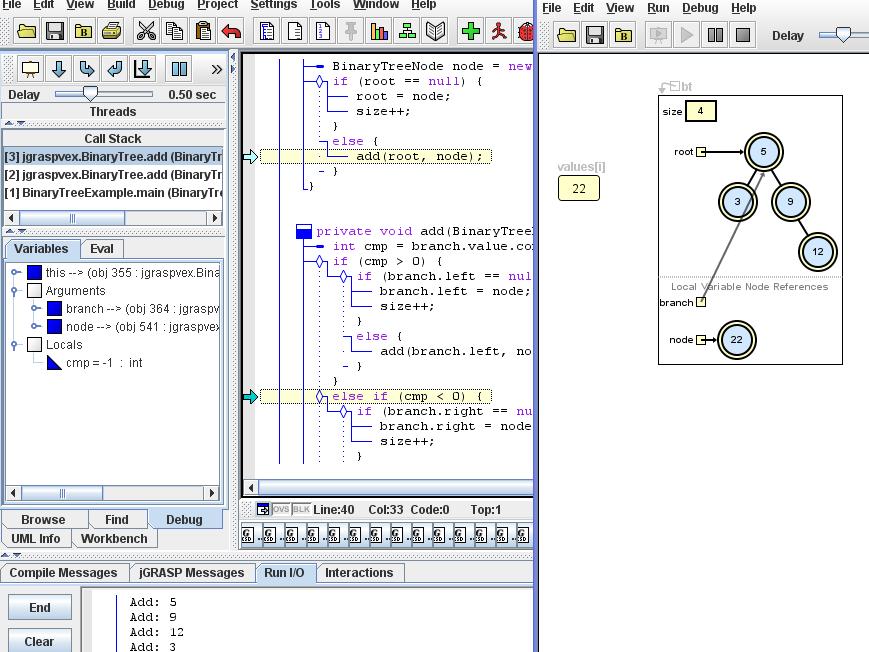Click the Browse folder B icon in editor toolbar
This screenshot has height=652, width=869.
coord(83,31)
